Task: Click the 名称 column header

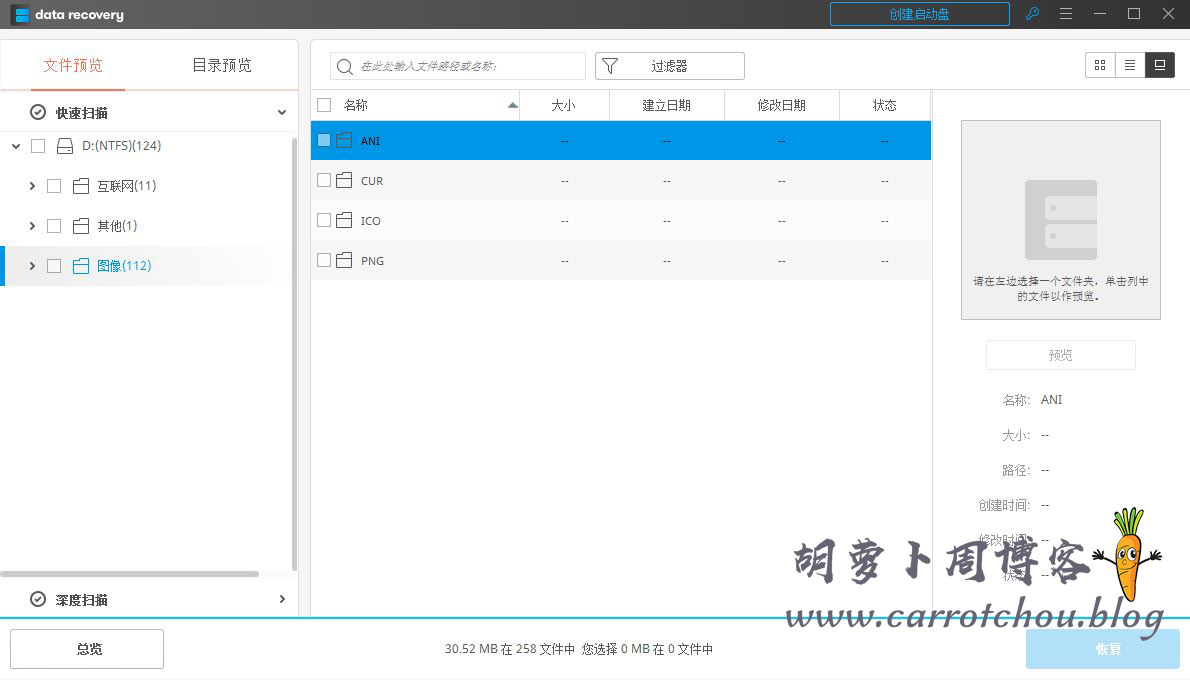Action: (x=355, y=105)
